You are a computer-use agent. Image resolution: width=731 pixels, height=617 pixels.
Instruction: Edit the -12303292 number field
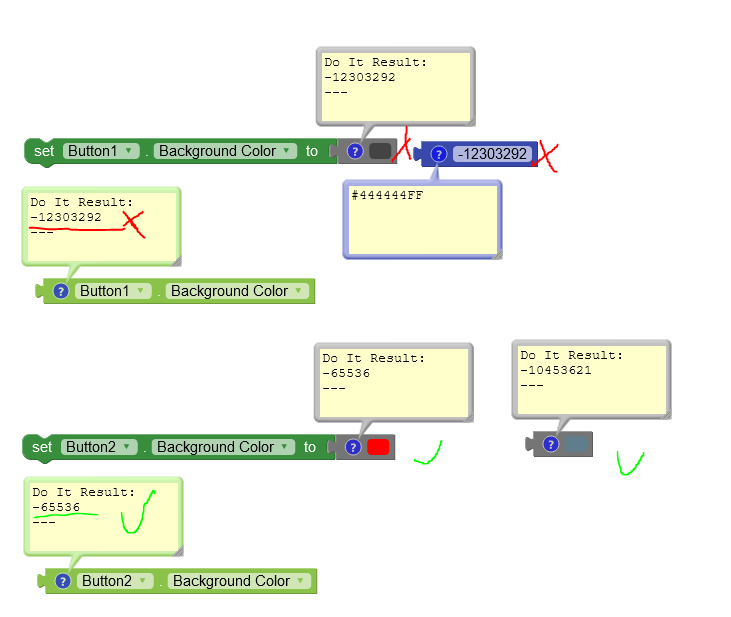(492, 154)
